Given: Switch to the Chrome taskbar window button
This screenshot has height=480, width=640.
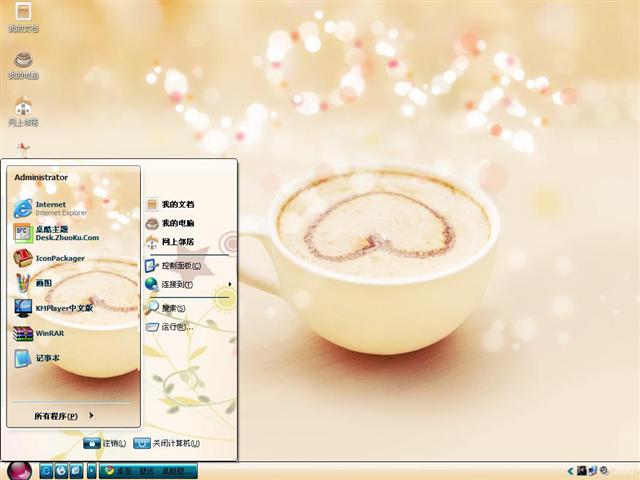Looking at the screenshot, I should tap(149, 471).
